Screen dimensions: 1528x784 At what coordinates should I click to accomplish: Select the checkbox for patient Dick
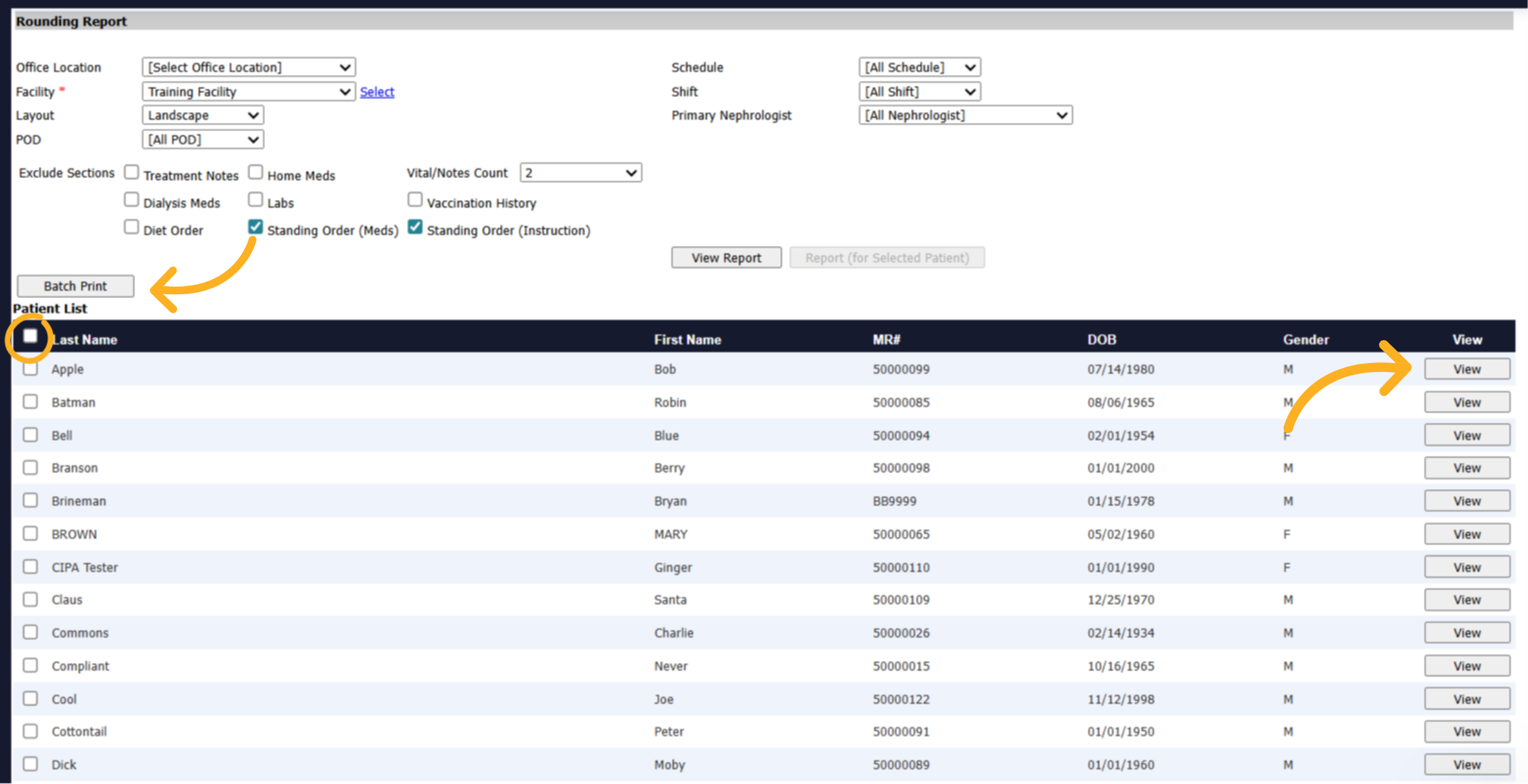coord(30,764)
